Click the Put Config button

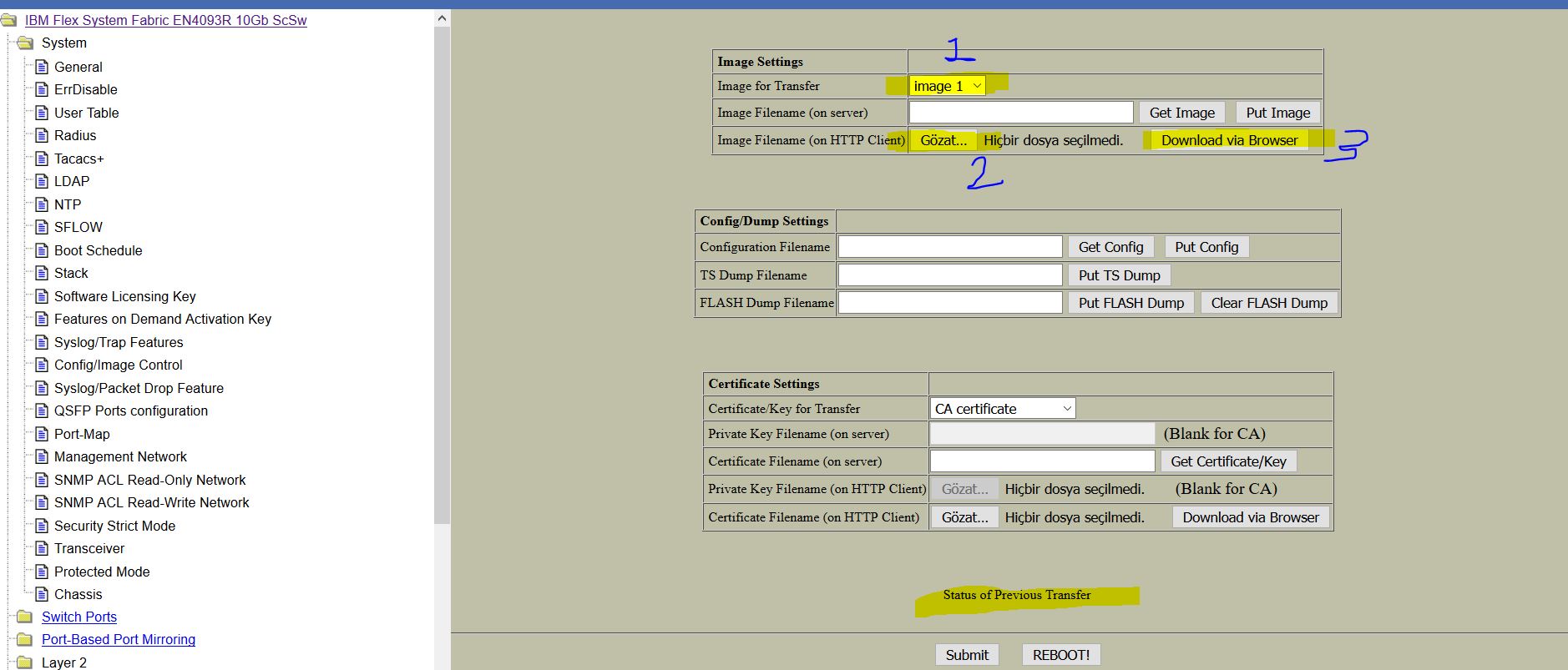tap(1206, 247)
